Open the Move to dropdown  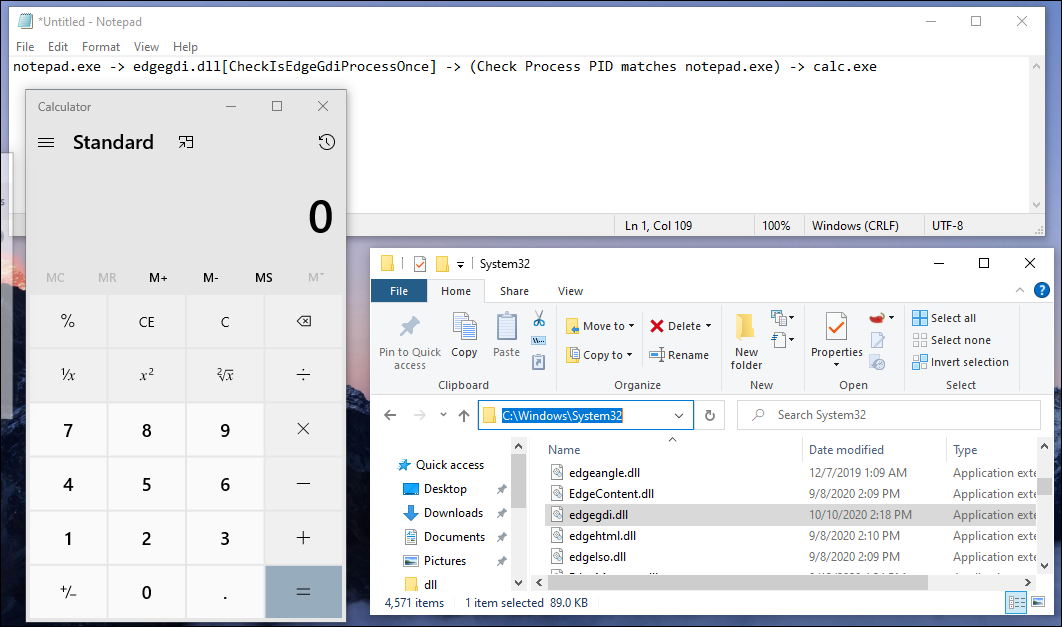tap(600, 326)
